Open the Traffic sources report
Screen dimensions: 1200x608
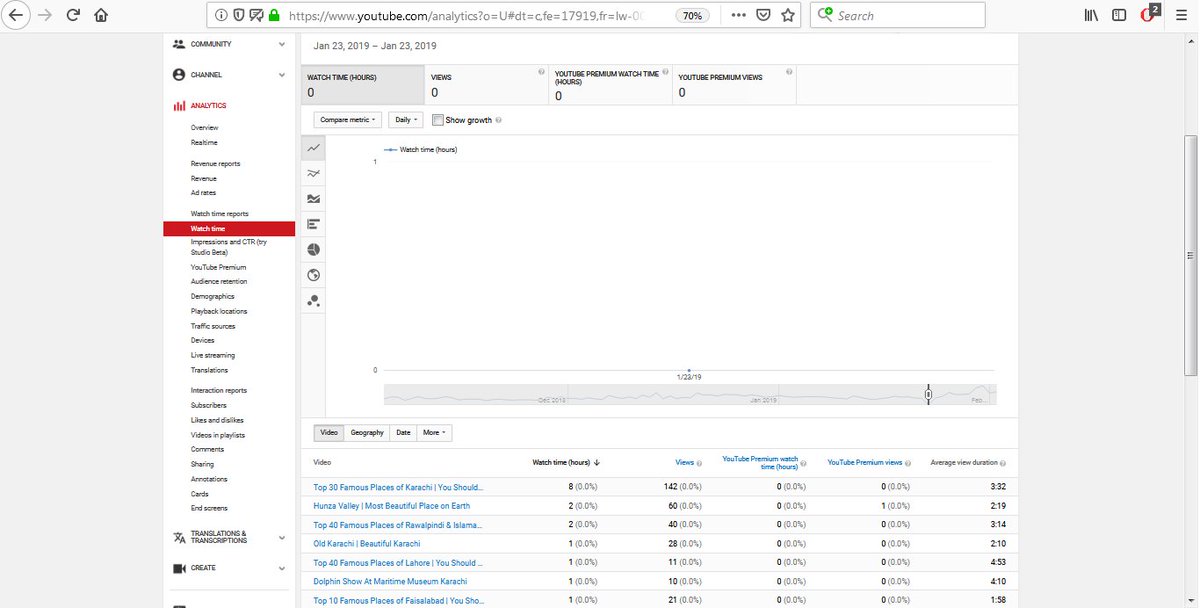[212, 326]
